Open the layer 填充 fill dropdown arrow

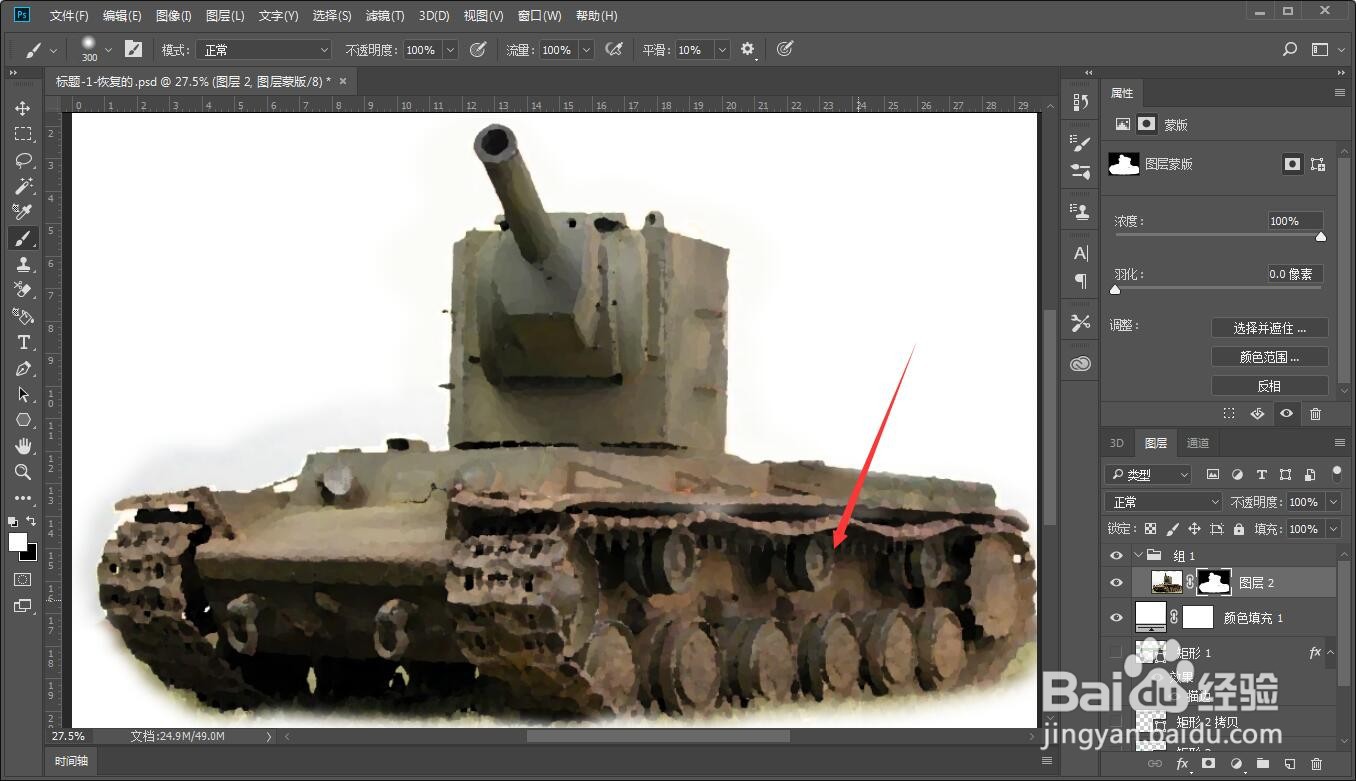click(1334, 529)
